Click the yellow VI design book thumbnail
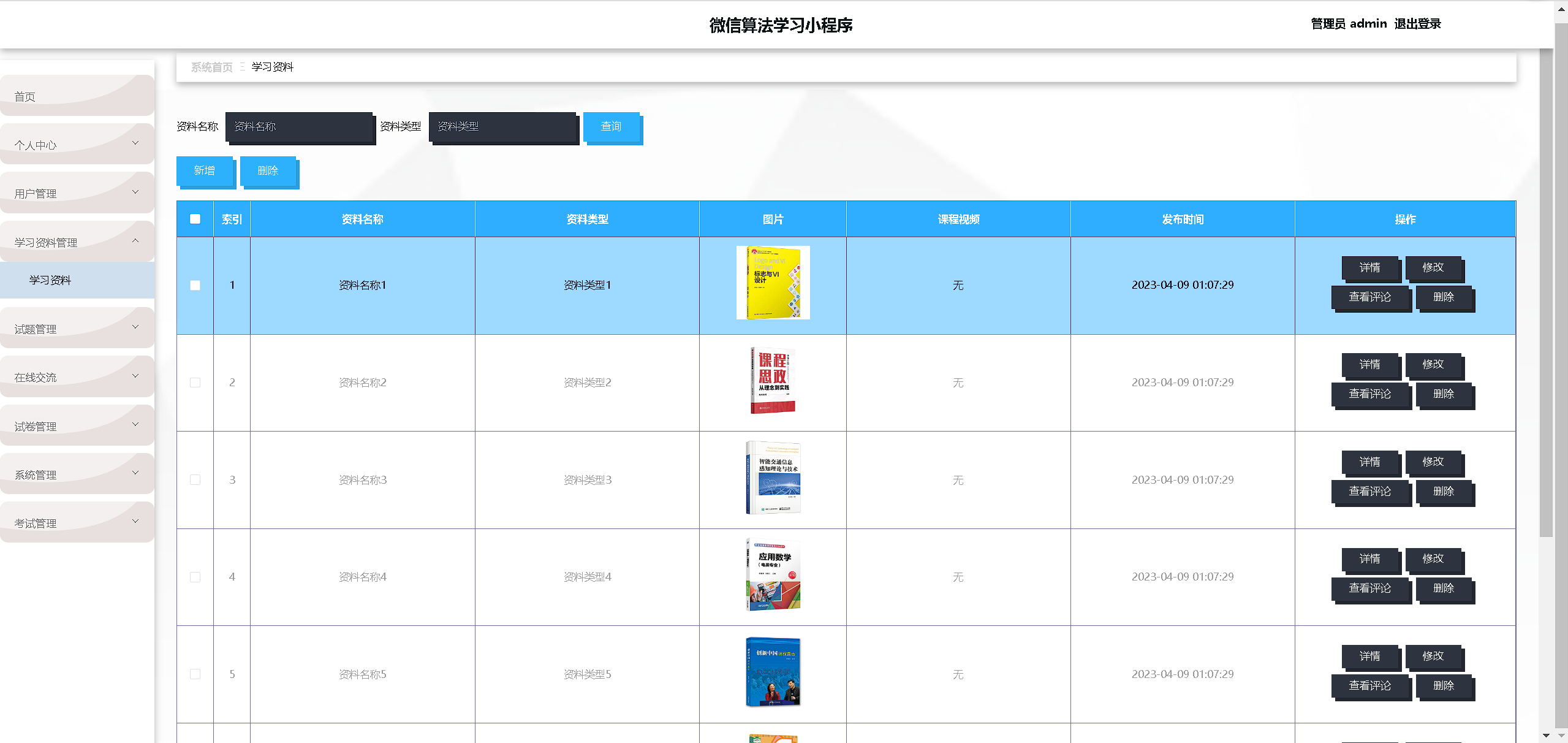Screen dimensions: 1568x743 point(773,283)
